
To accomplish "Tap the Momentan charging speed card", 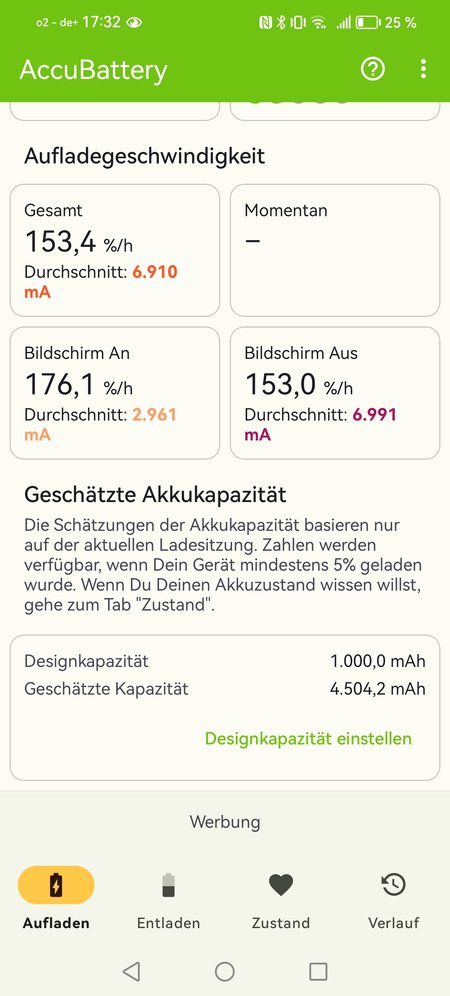I will (x=335, y=250).
